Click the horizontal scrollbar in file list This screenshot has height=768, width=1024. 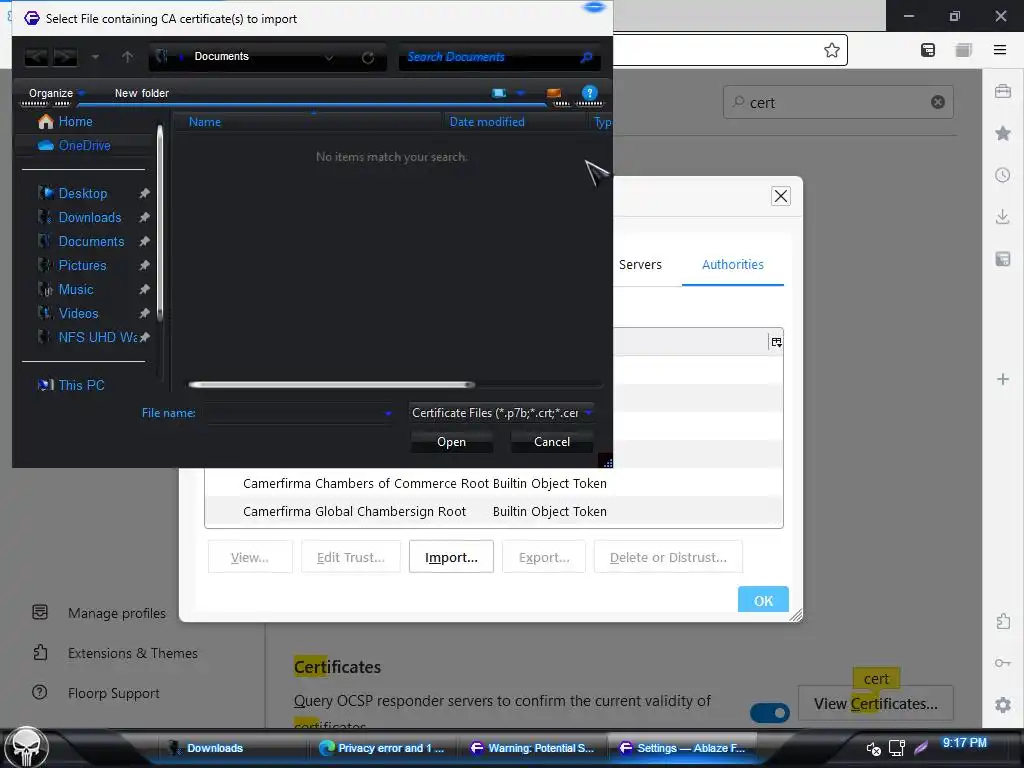(x=332, y=385)
